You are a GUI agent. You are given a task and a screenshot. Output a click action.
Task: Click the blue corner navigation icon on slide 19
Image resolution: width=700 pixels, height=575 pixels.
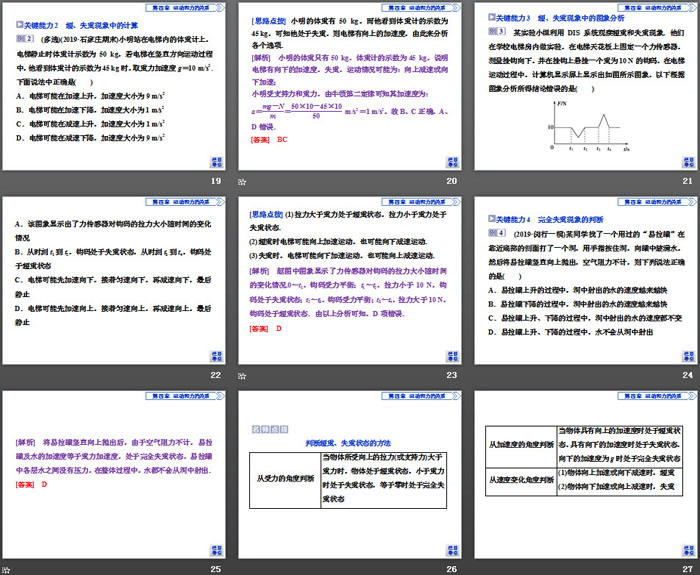coord(217,162)
